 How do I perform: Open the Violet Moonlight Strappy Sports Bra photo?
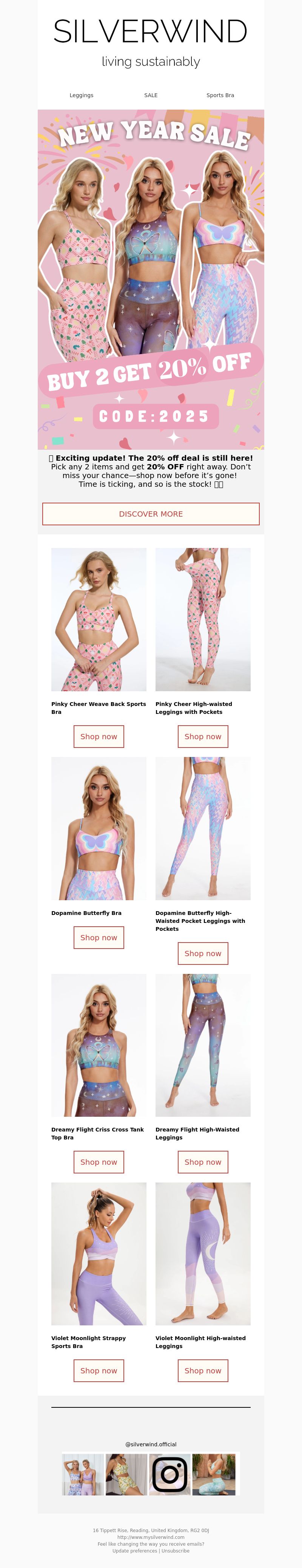99,1254
